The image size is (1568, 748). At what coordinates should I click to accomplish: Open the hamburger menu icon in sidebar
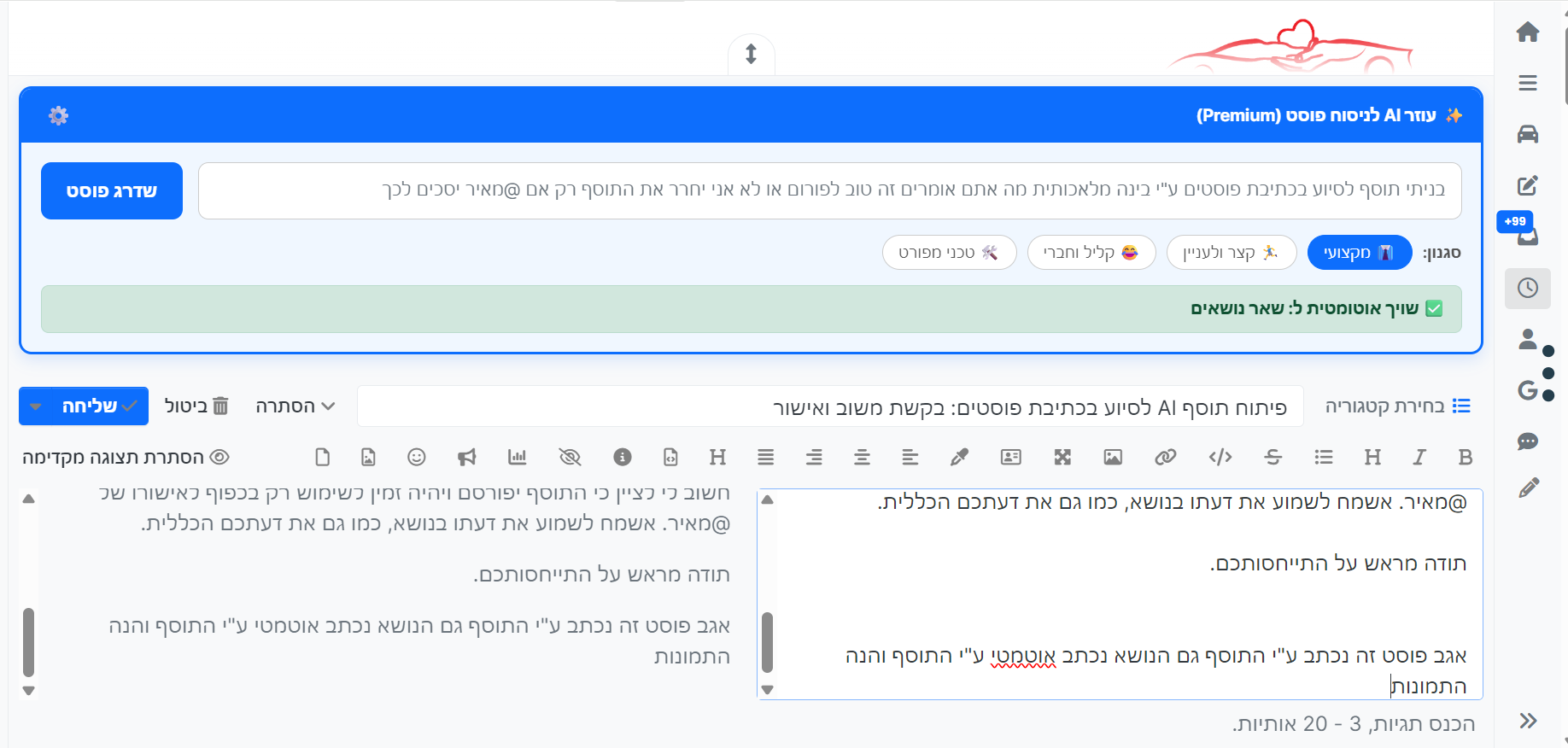point(1528,83)
